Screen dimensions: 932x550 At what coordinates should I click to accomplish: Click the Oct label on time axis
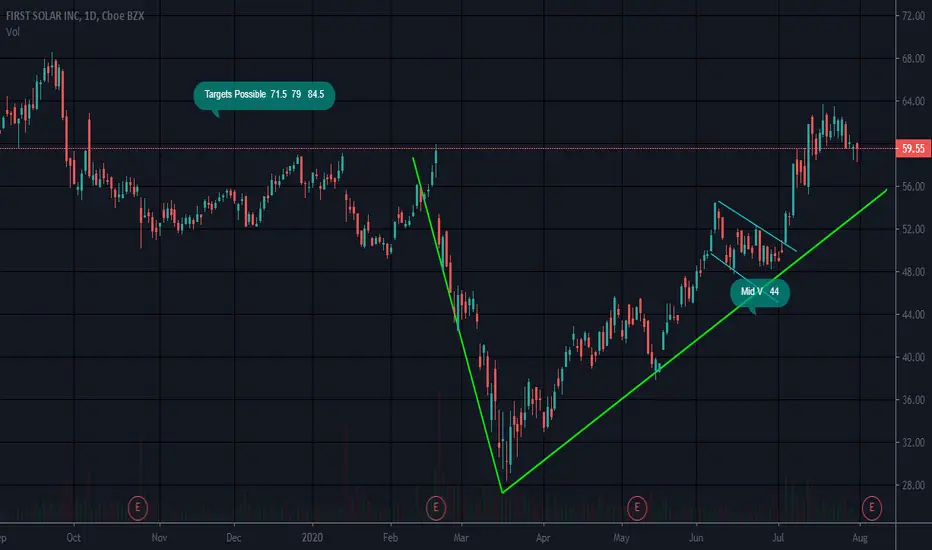[x=74, y=538]
